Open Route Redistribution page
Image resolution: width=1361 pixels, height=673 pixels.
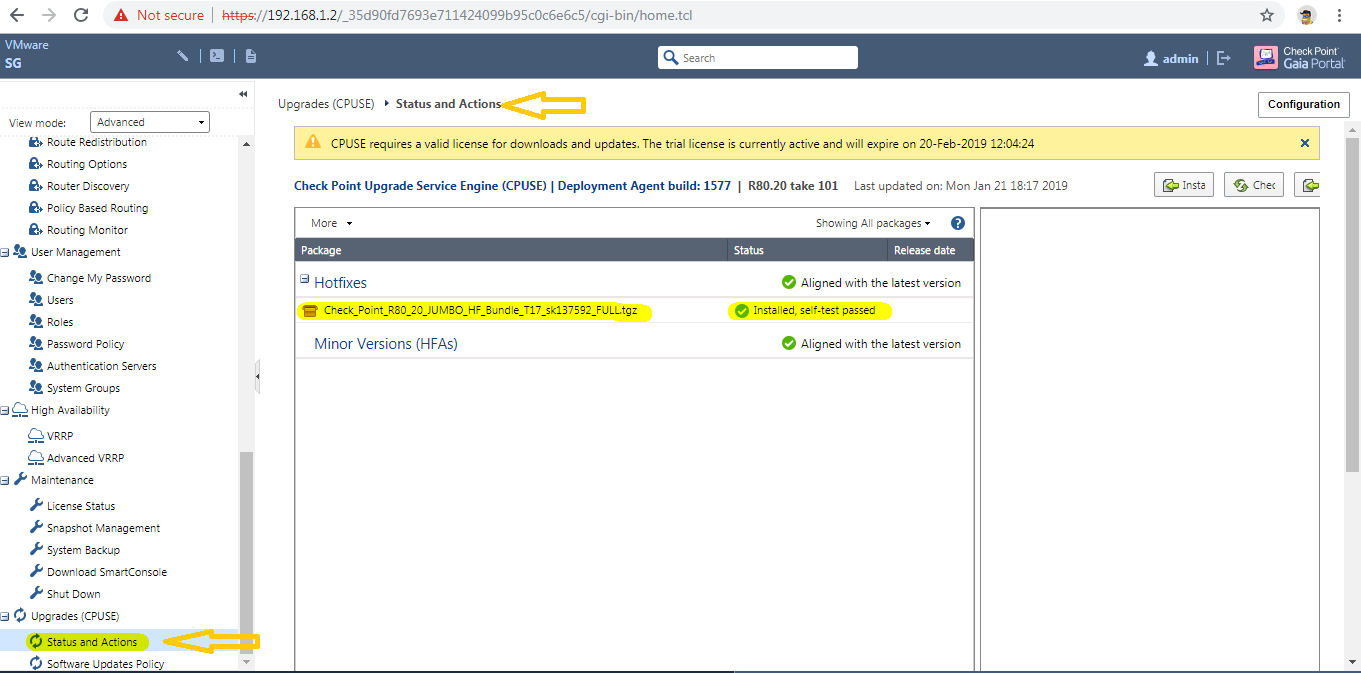(x=96, y=142)
